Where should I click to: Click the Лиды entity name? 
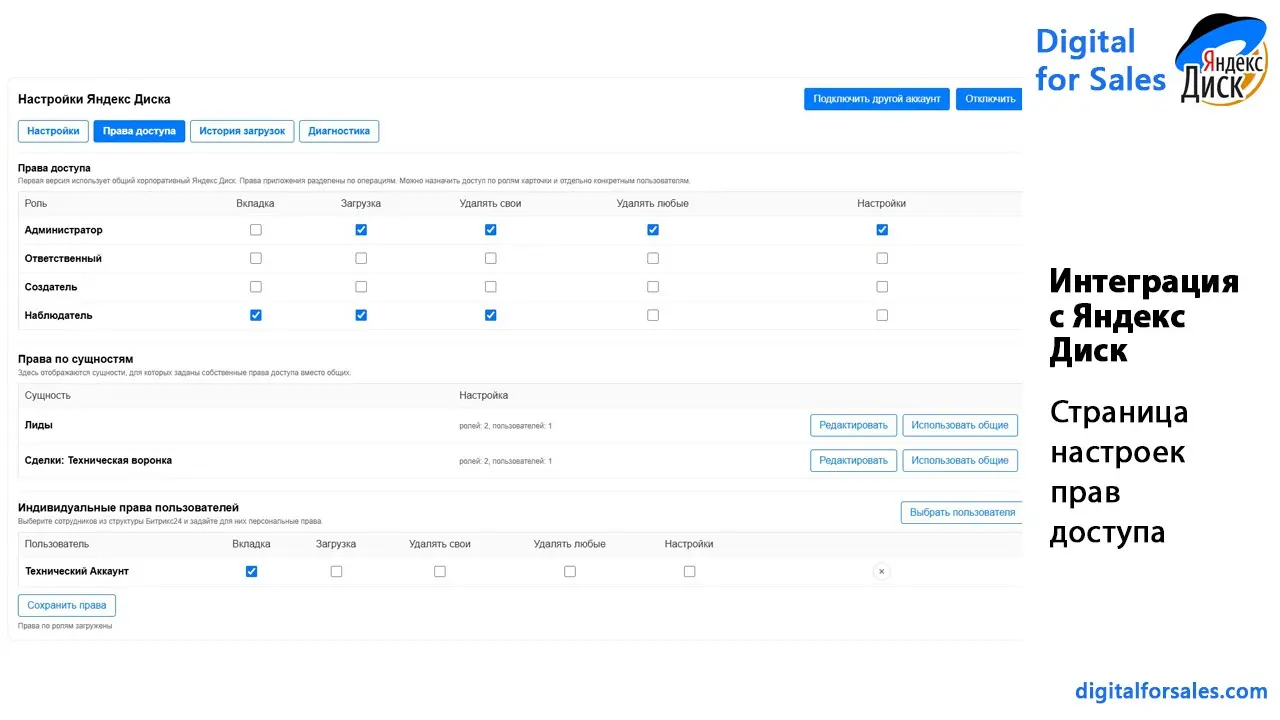39,425
